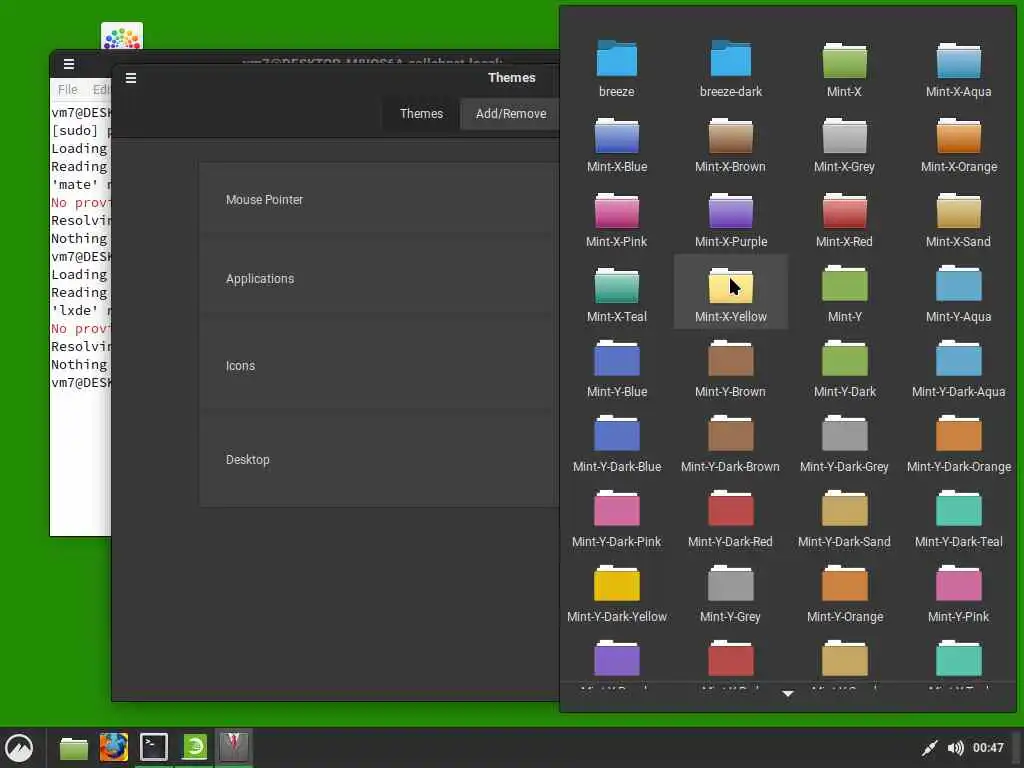Select Mint-Y-Grey icon theme
This screenshot has width=1024, height=768.
point(730,594)
